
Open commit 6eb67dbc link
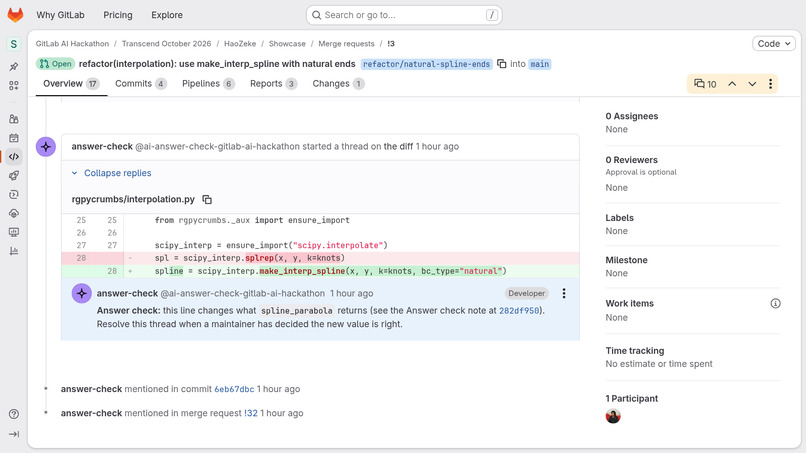click(234, 389)
